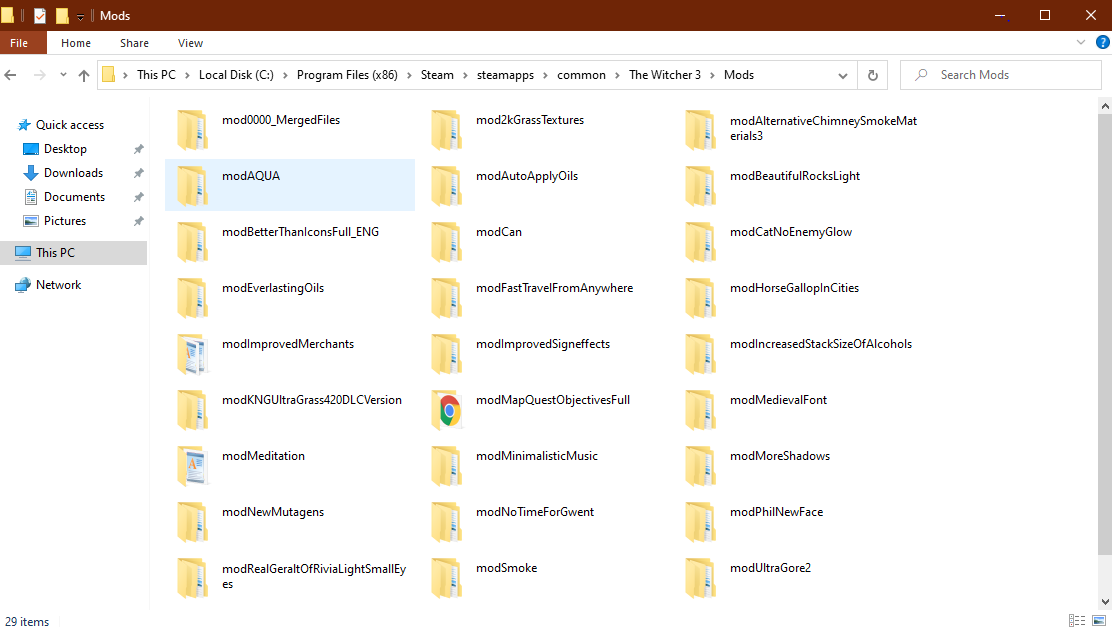Select the modNewMutagens folder icon
The width and height of the screenshot is (1112, 632).
click(192, 522)
